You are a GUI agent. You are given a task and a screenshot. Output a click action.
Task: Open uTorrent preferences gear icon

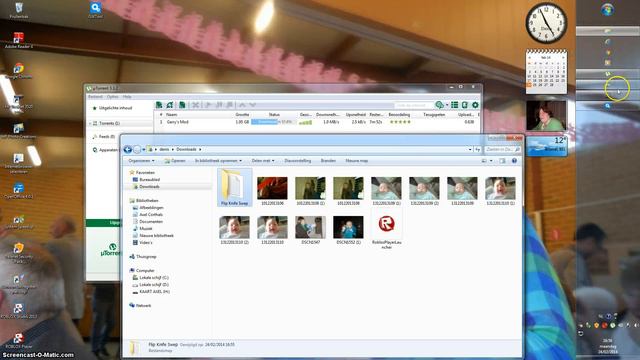[475, 105]
